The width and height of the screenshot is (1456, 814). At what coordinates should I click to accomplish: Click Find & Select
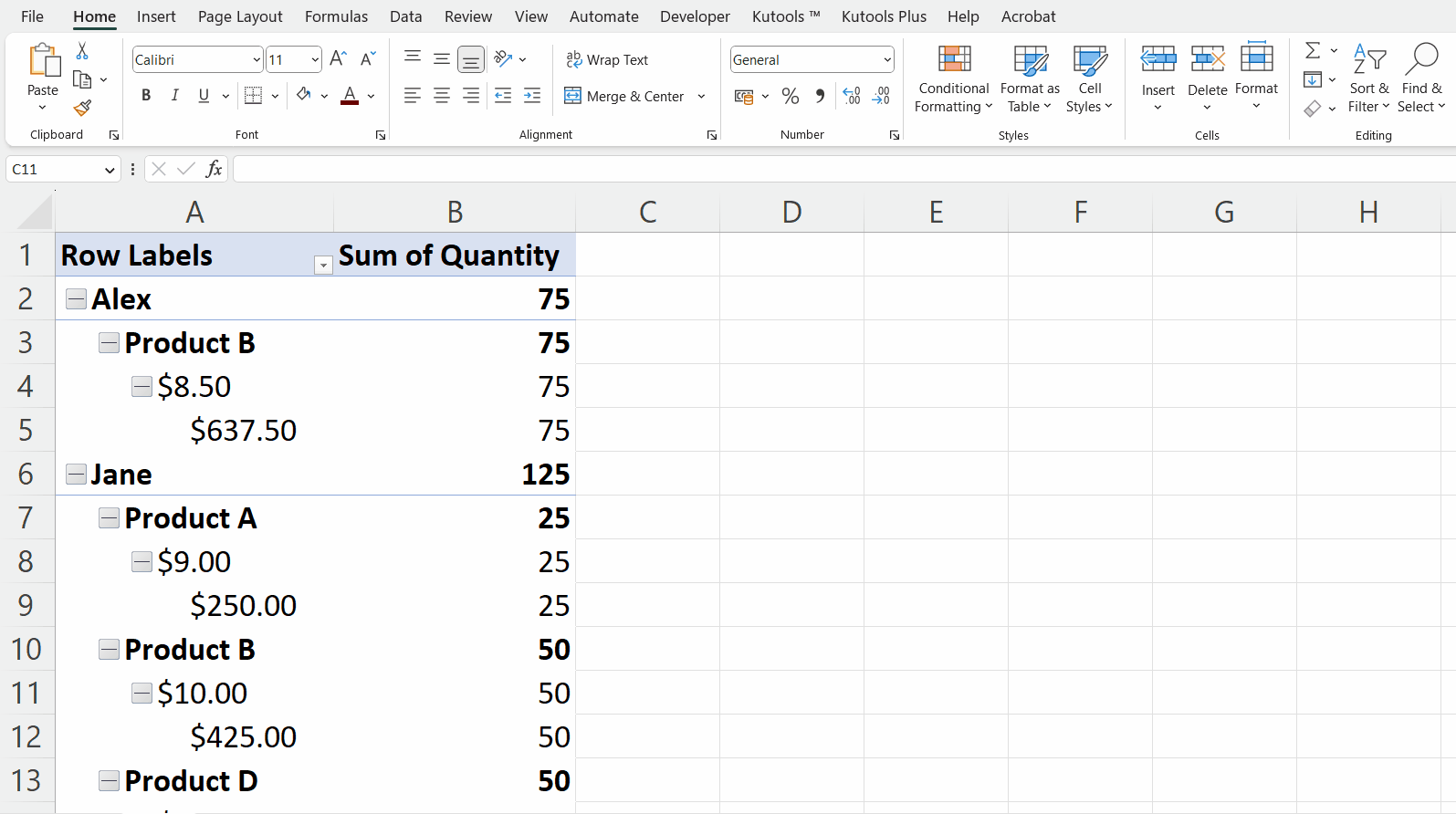tap(1421, 79)
